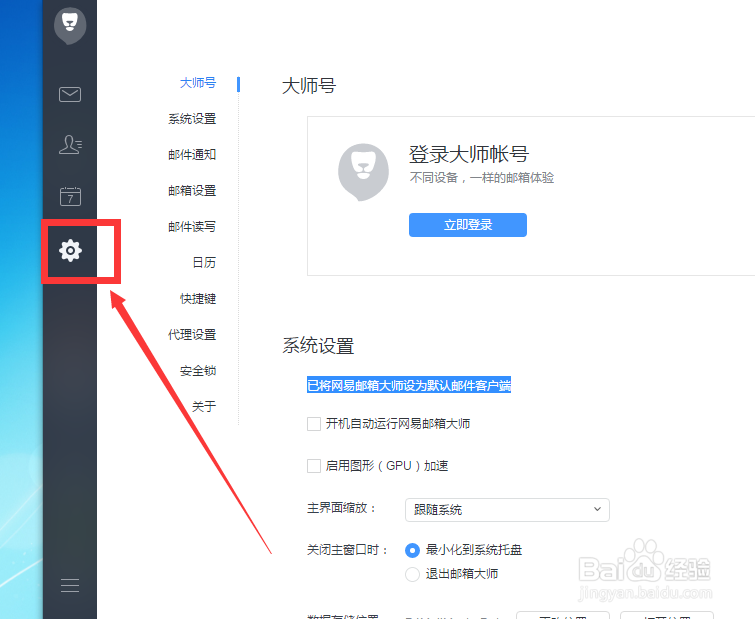Click 已将网易邮箱大师设为默认邮件客户端 text
This screenshot has width=755, height=619.
tap(409, 385)
